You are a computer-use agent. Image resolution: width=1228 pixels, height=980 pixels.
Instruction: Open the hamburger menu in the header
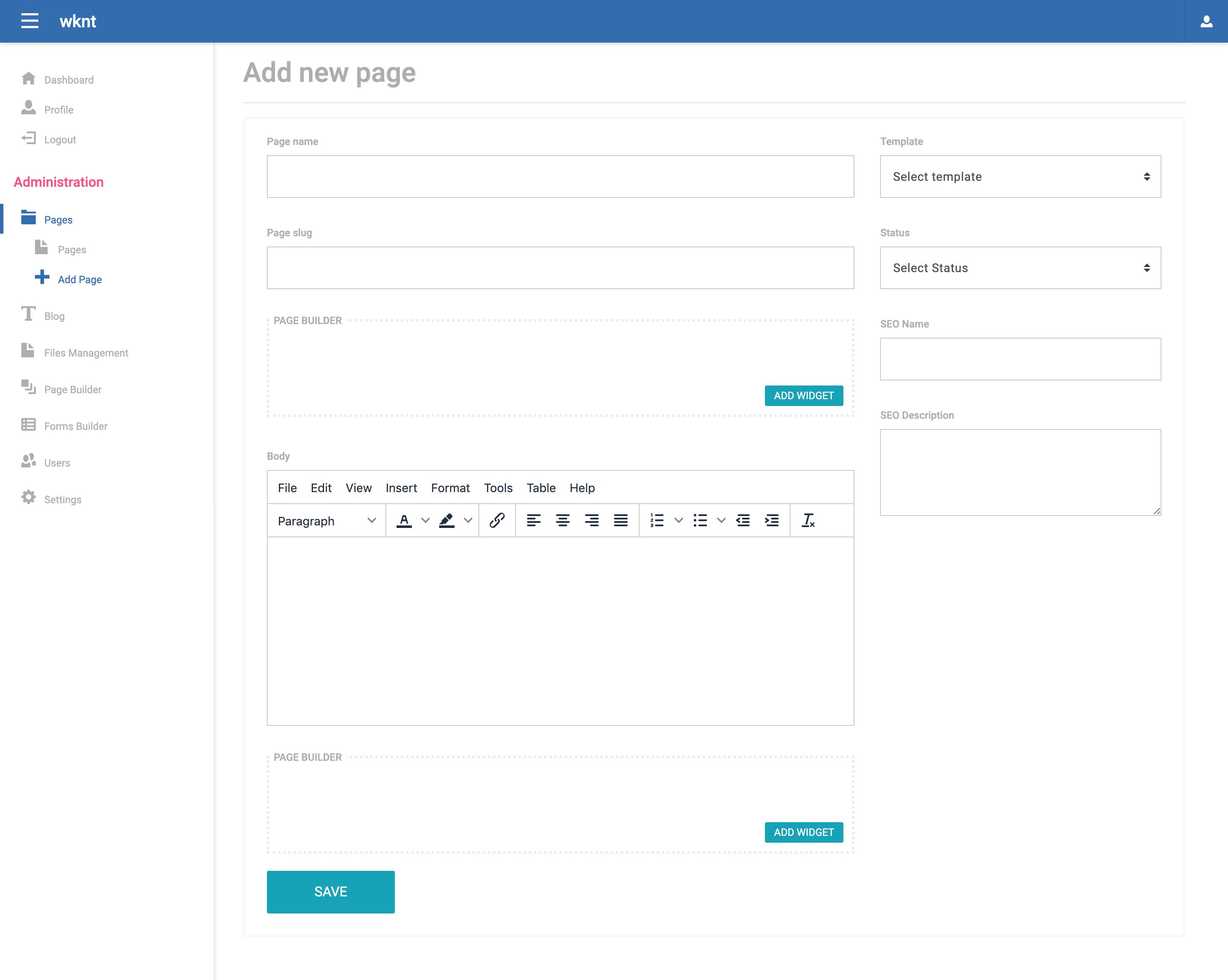pos(29,21)
